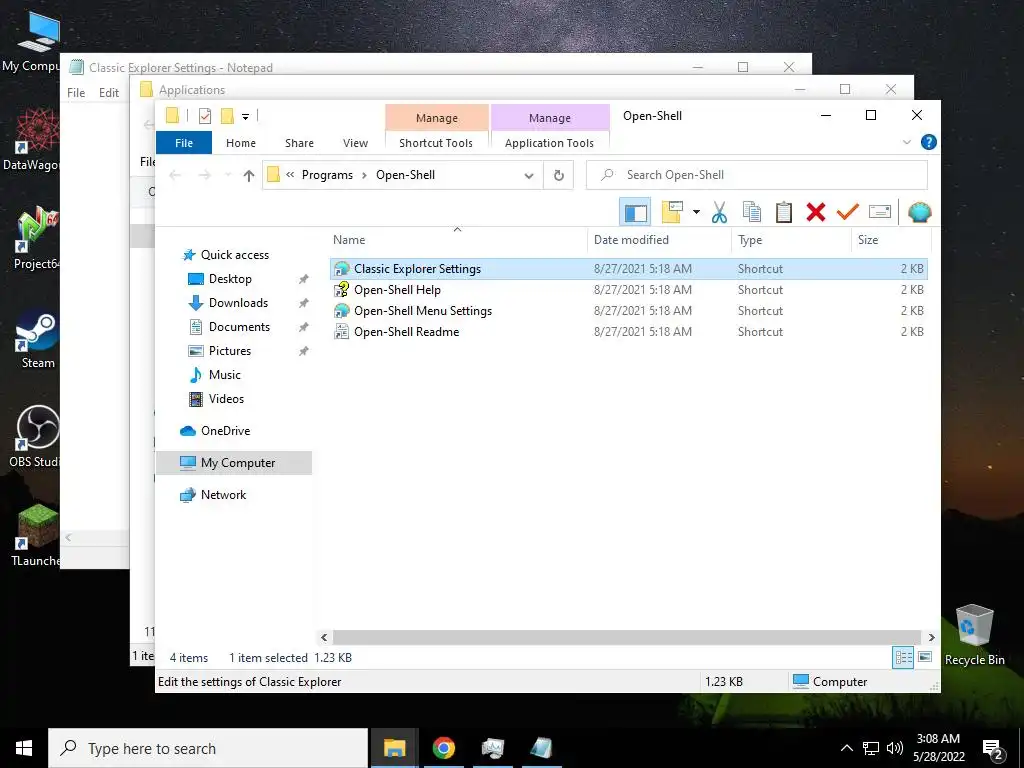This screenshot has width=1024, height=768.
Task: Click the Search Open-Shell field
Action: [x=756, y=175]
